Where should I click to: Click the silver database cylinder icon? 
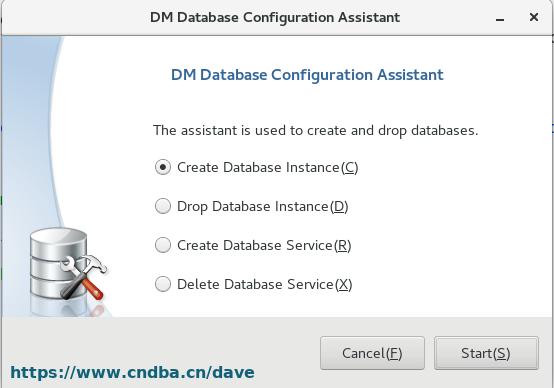point(58,263)
